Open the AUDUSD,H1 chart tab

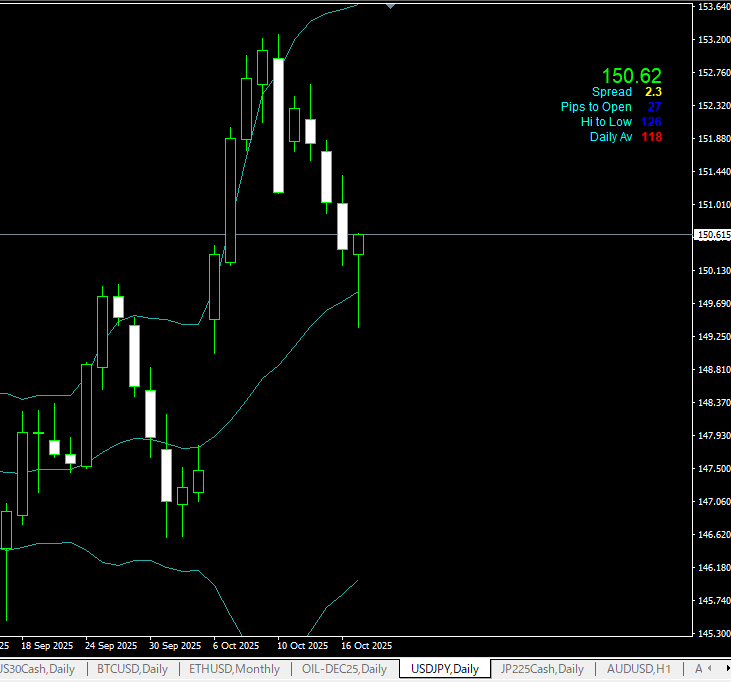638,669
